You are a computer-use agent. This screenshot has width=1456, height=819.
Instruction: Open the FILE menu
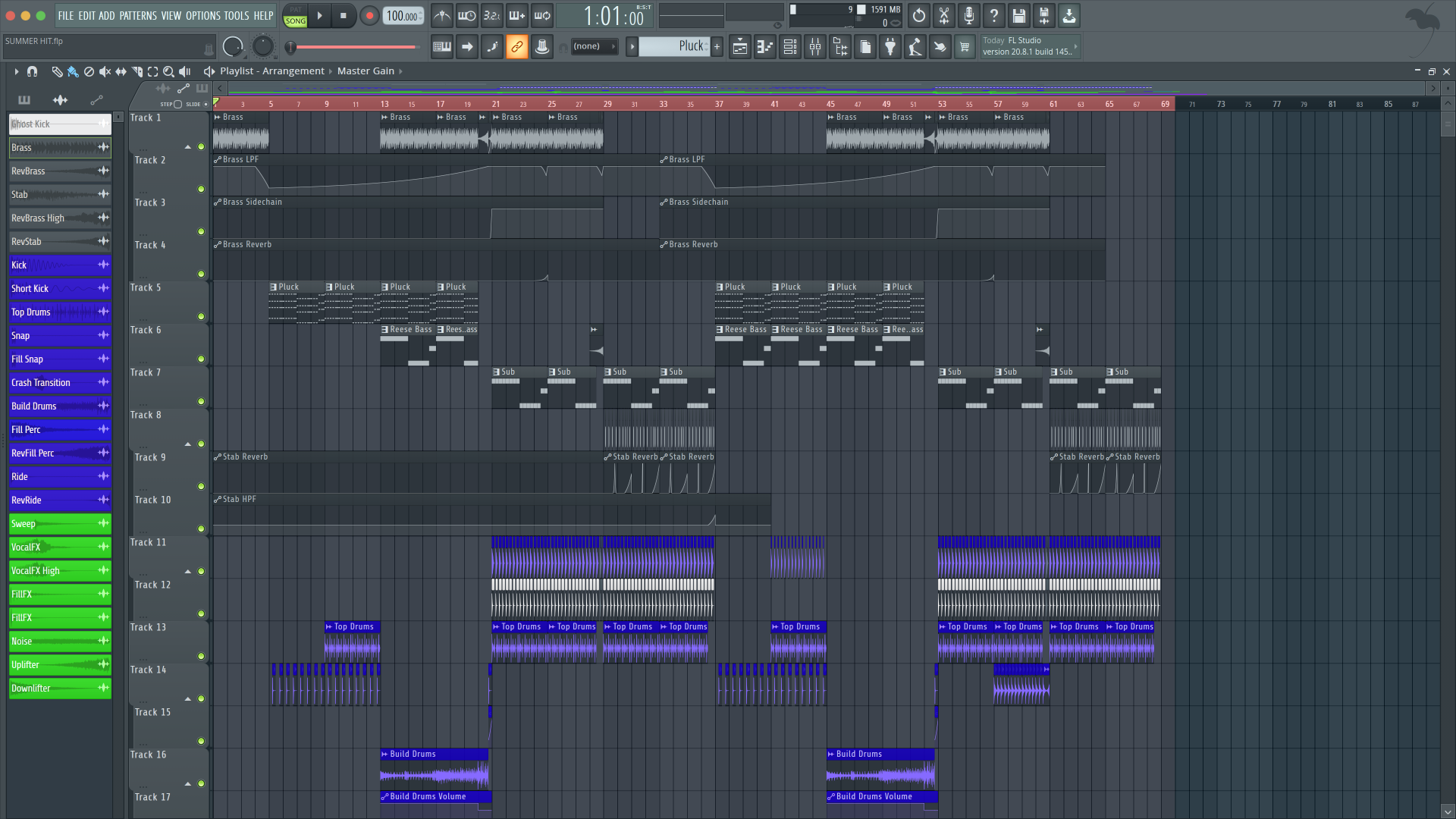[66, 15]
